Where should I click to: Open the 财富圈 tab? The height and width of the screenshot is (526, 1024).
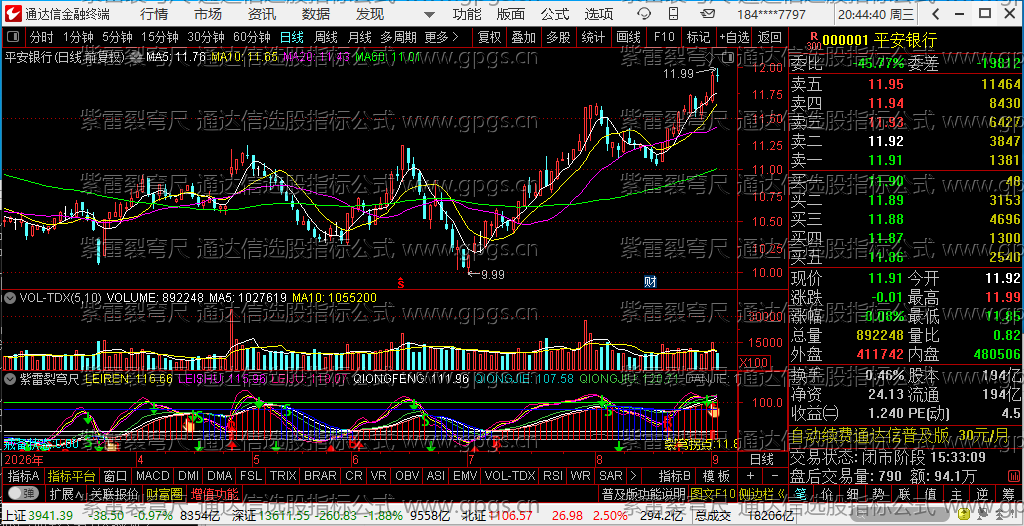click(x=164, y=493)
